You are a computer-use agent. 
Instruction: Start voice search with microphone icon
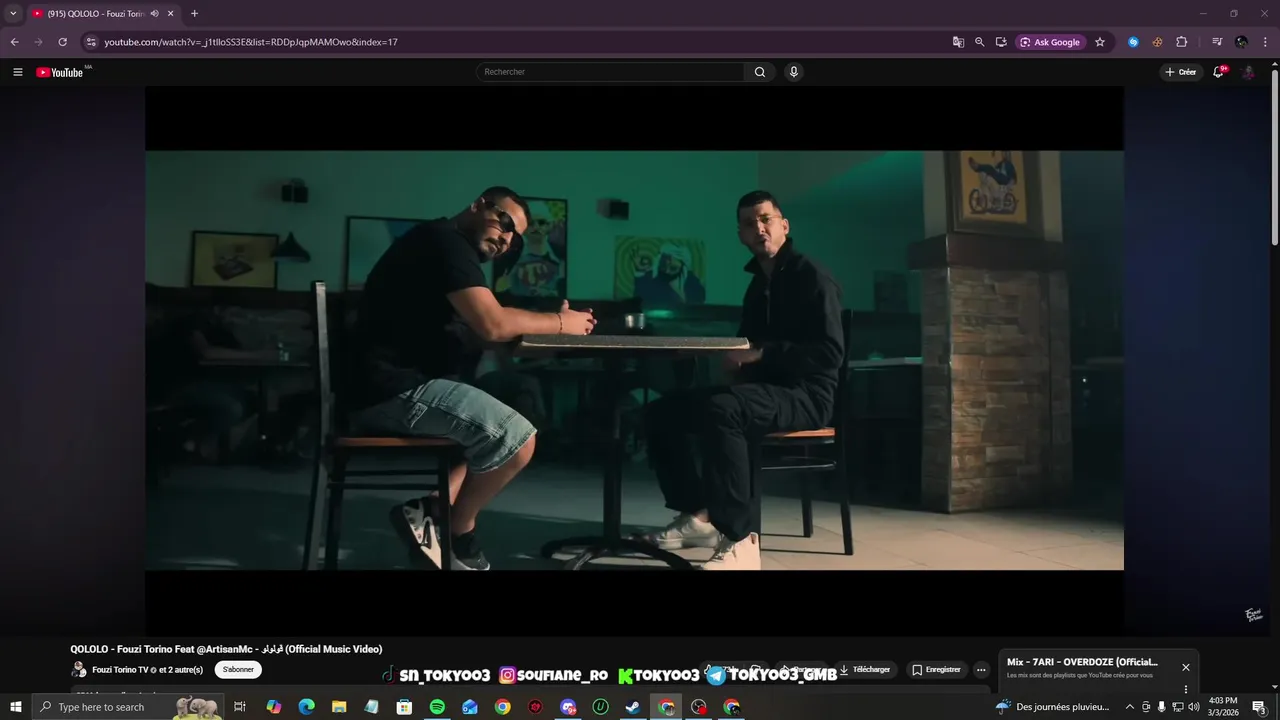[794, 72]
